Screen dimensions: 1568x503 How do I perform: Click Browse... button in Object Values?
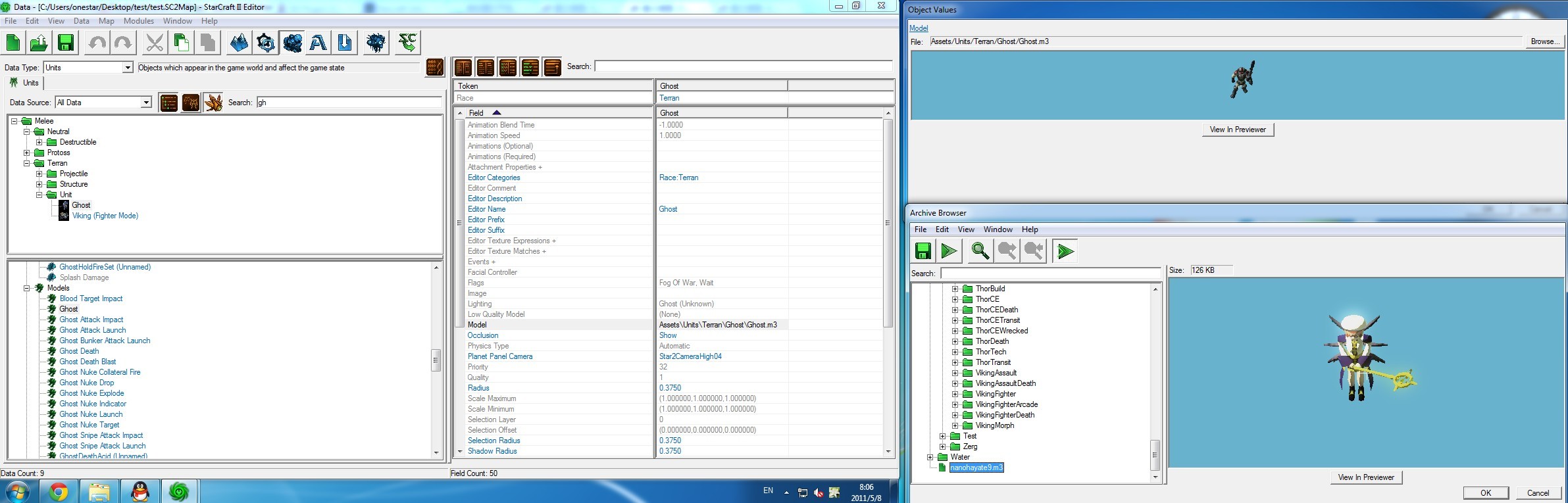point(1544,41)
